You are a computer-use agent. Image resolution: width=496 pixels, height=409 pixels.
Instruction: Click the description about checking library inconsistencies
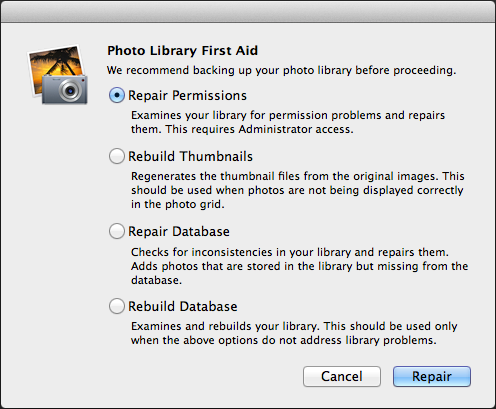pos(300,266)
